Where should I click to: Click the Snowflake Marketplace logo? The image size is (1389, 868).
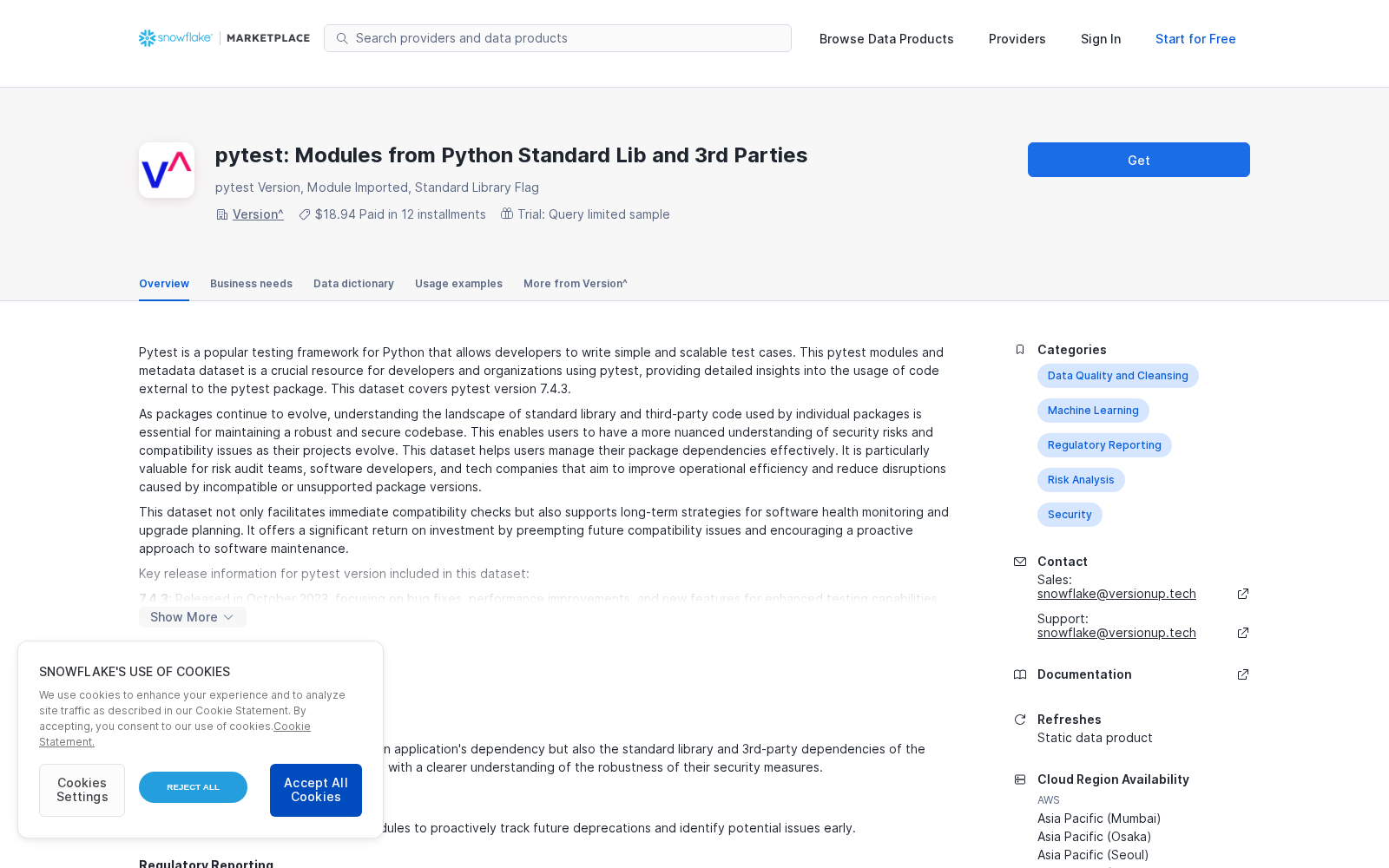[x=224, y=38]
